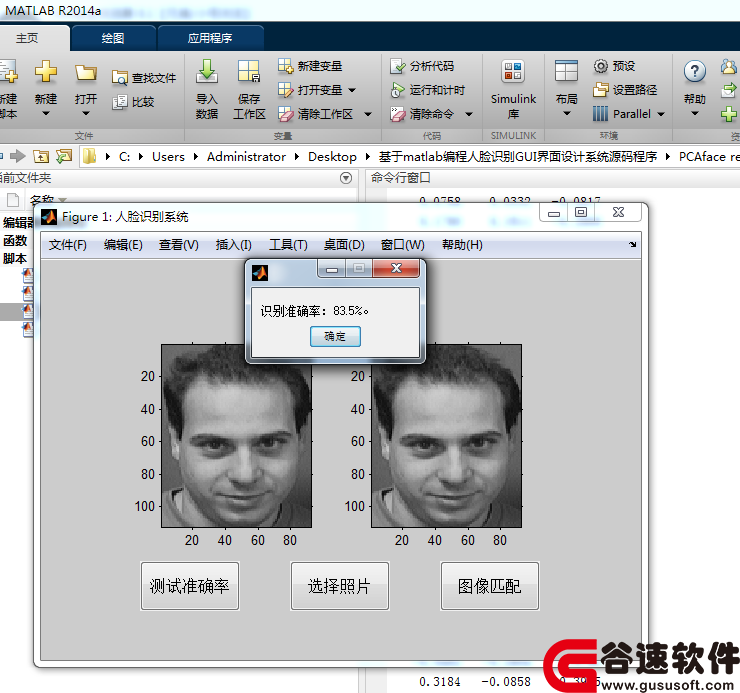Click the New Variable (新建变量) icon
This screenshot has width=740, height=693.
[286, 66]
